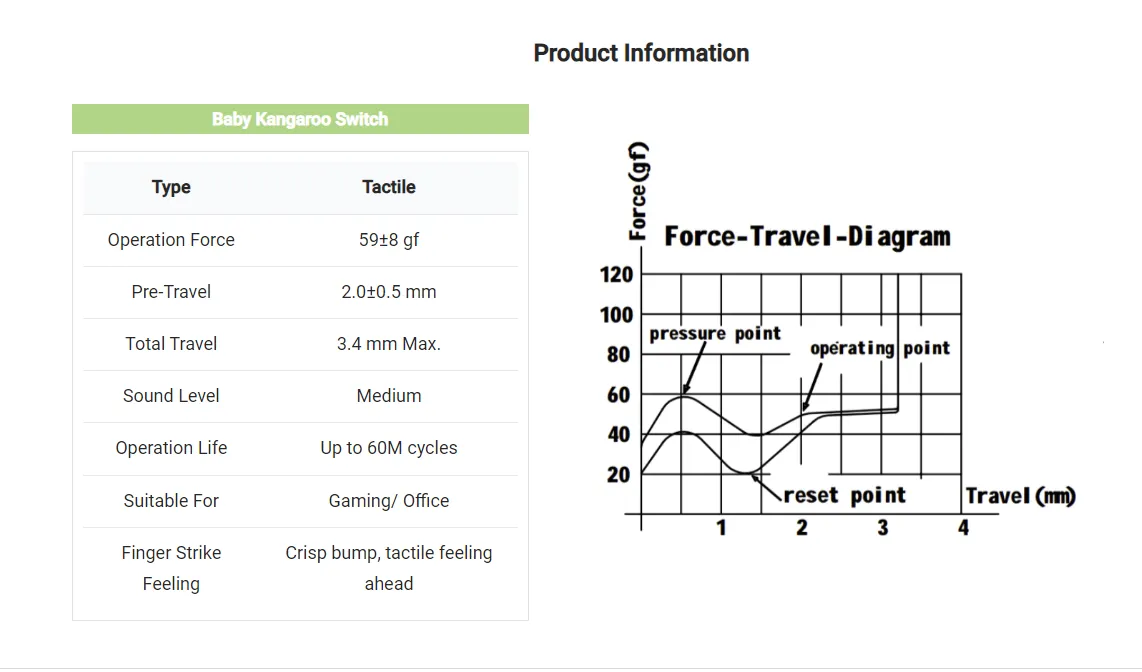Click the Total Travel row label
1142x672 pixels.
click(x=171, y=344)
